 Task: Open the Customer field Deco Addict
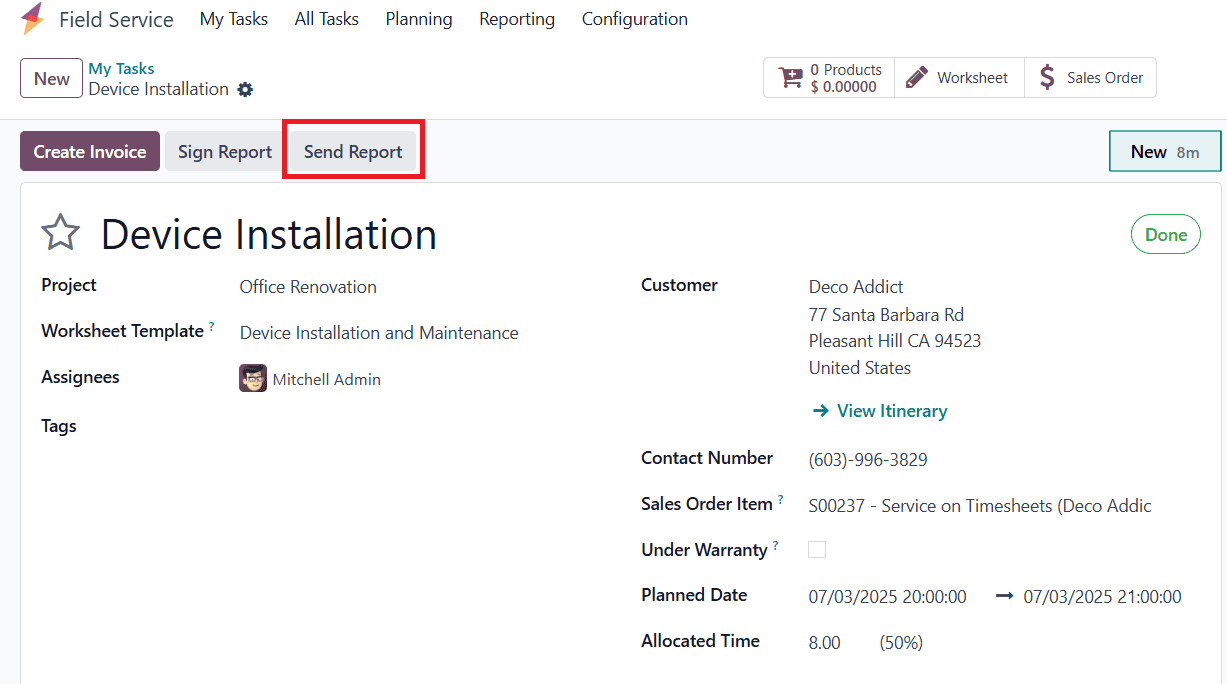coord(857,287)
